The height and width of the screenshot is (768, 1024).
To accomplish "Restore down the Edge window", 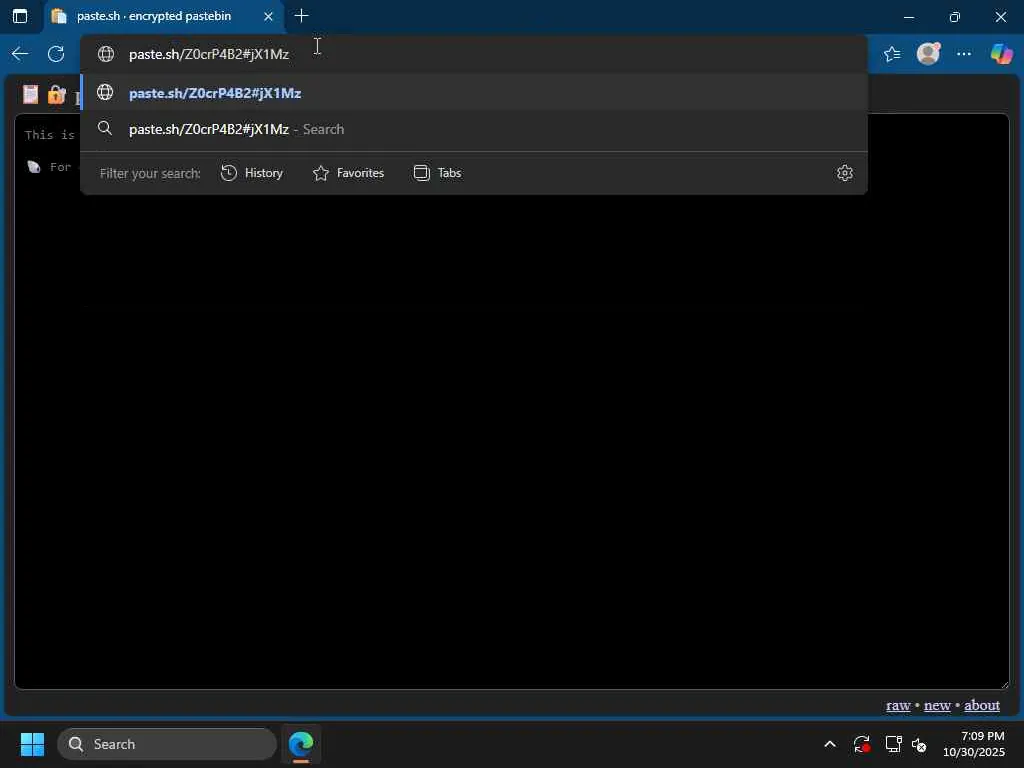I will point(955,17).
